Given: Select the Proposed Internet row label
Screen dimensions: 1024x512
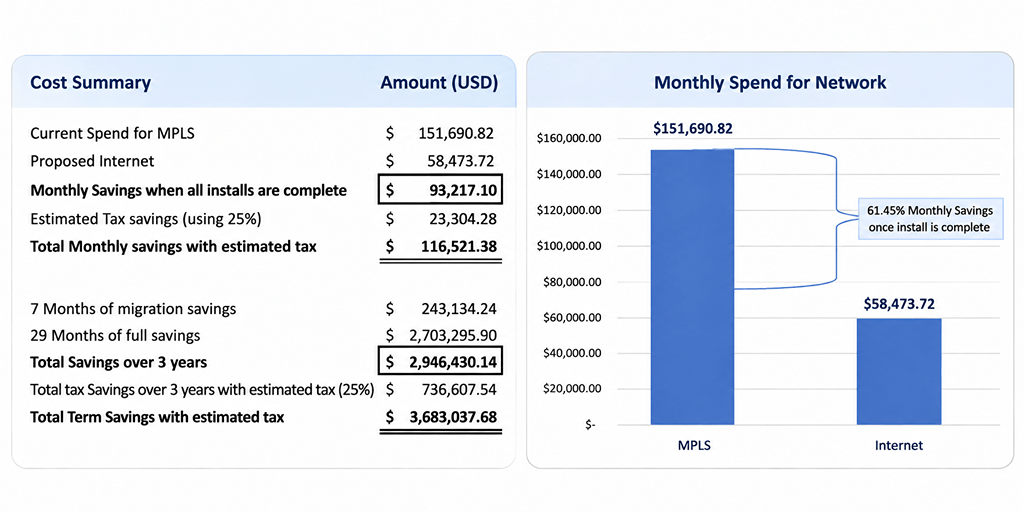Looking at the screenshot, I should point(92,161).
